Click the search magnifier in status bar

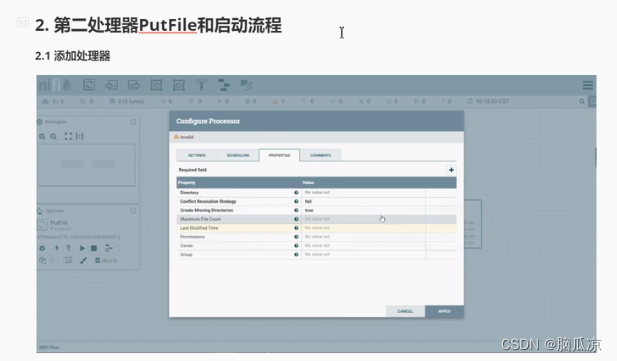click(582, 102)
